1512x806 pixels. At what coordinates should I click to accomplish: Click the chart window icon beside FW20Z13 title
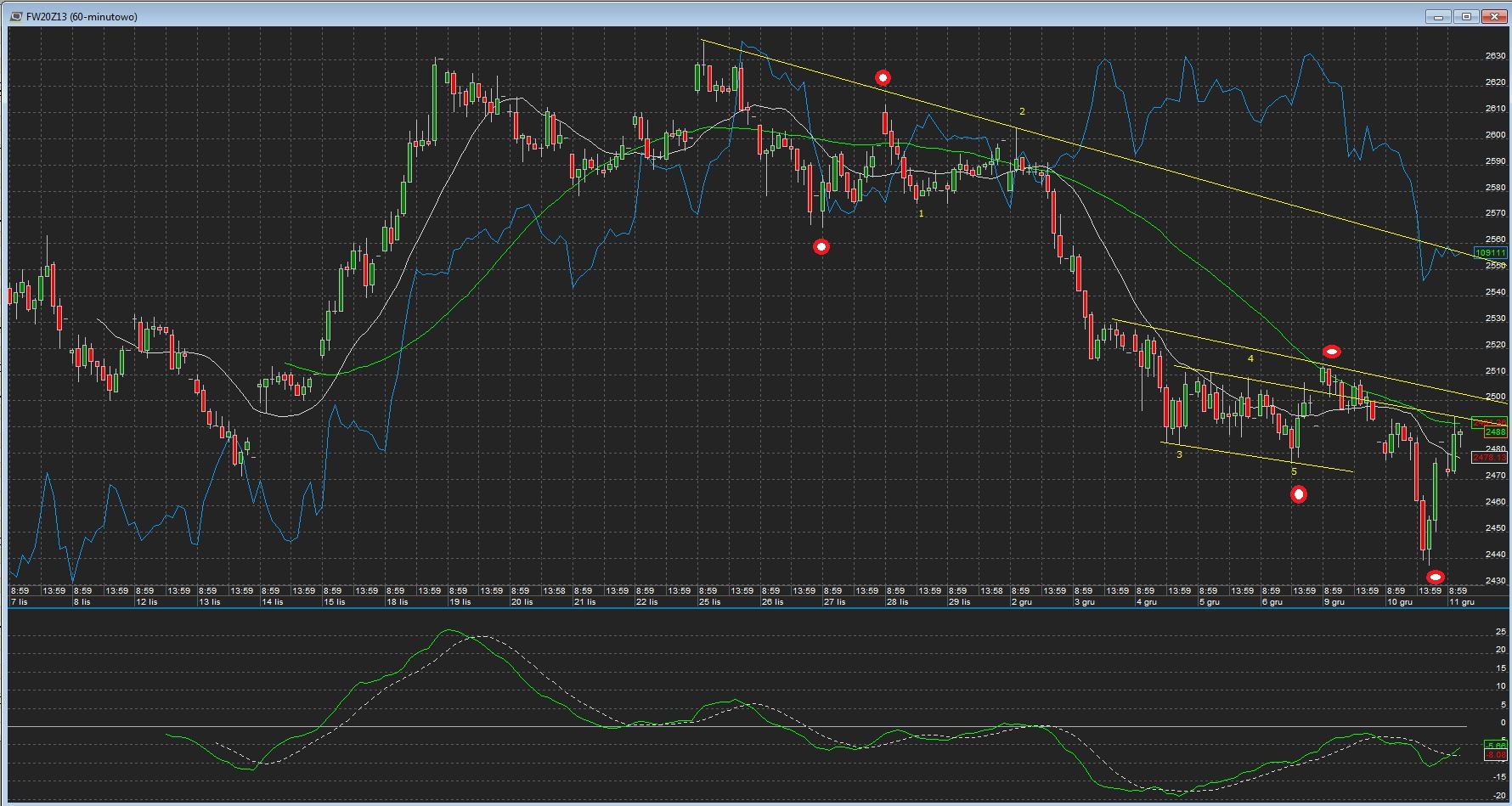16,16
